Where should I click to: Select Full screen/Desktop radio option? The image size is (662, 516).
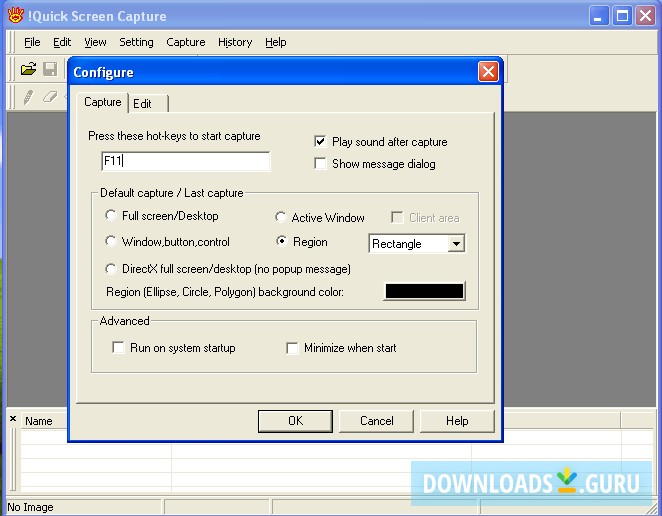[x=111, y=215]
